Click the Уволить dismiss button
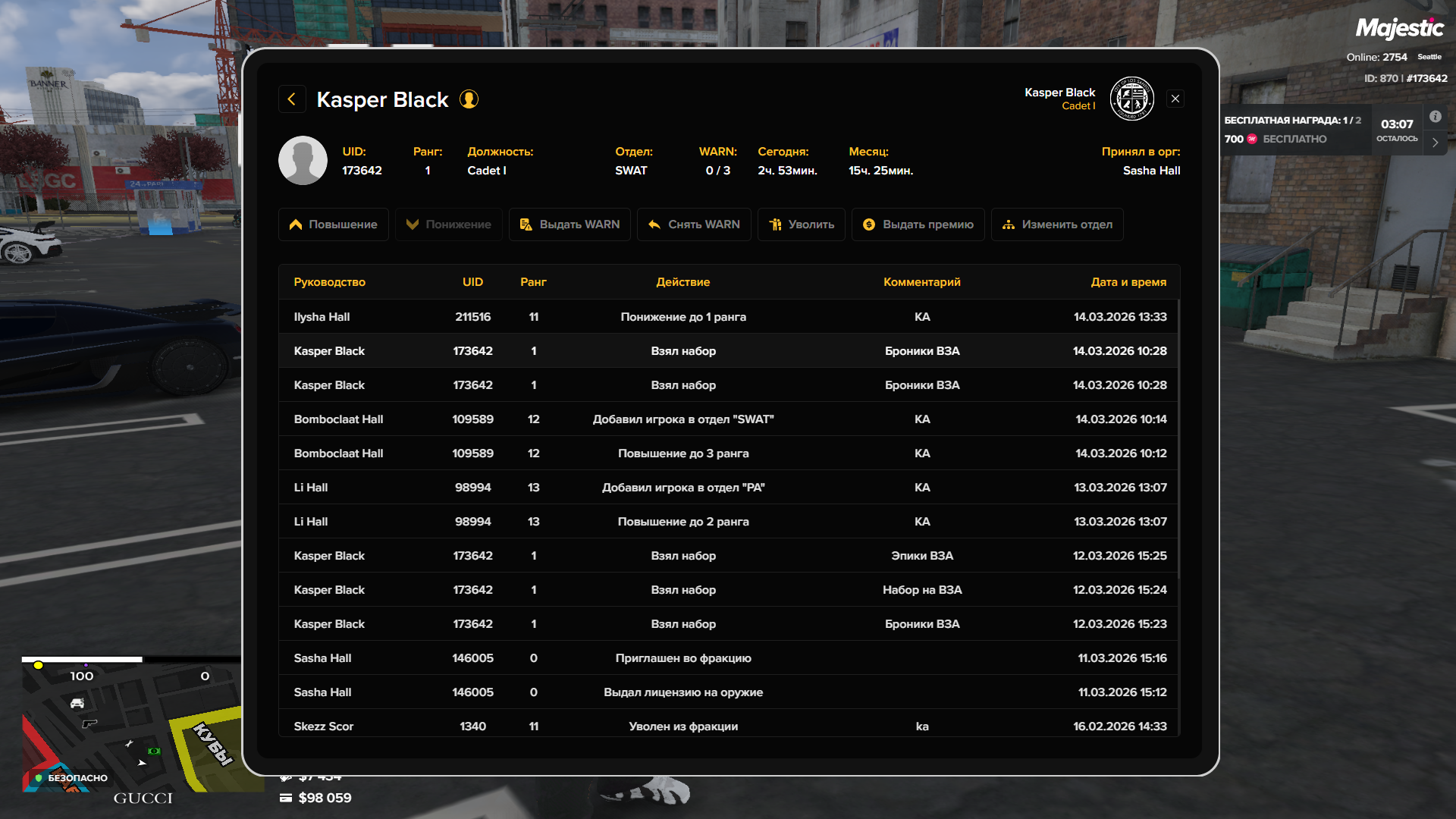This screenshot has height=819, width=1456. coord(801,224)
